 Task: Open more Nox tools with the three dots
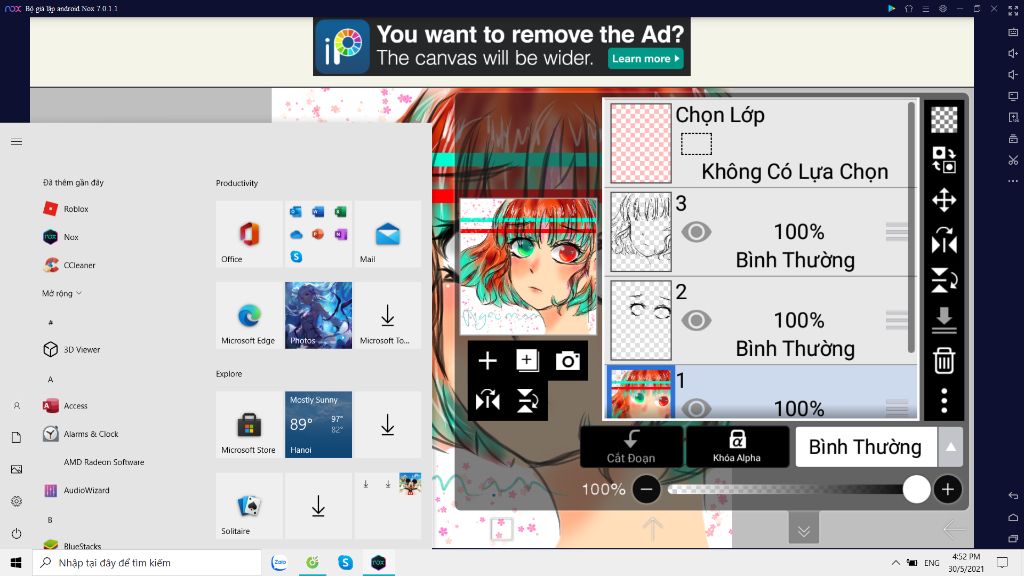1013,181
